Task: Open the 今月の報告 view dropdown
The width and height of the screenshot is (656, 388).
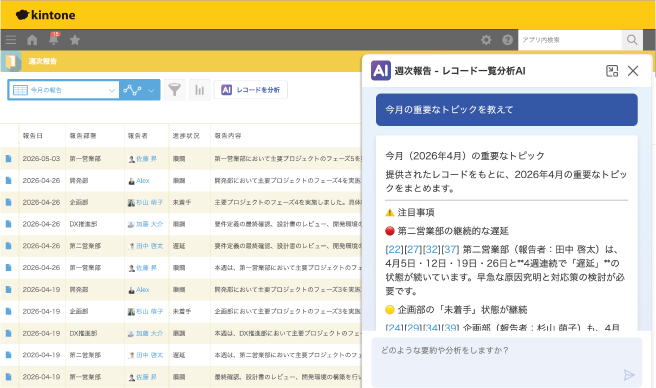Action: 64,90
